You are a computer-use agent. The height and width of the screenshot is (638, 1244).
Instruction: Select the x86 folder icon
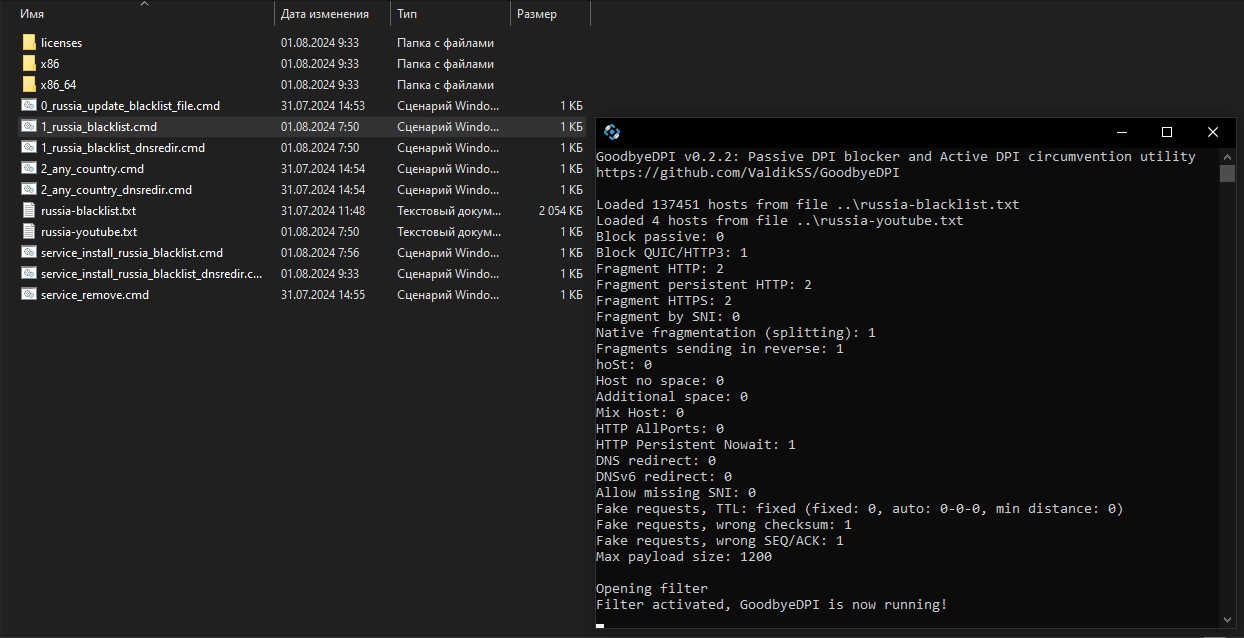(x=29, y=64)
